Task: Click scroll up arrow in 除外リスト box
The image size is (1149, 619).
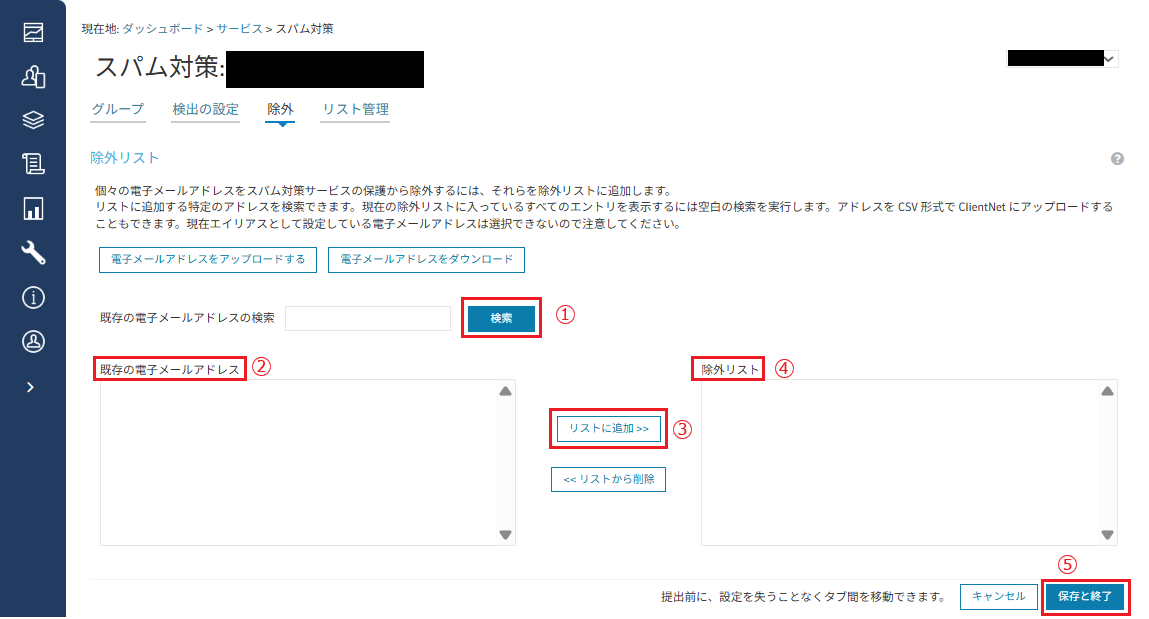Action: 1107,391
